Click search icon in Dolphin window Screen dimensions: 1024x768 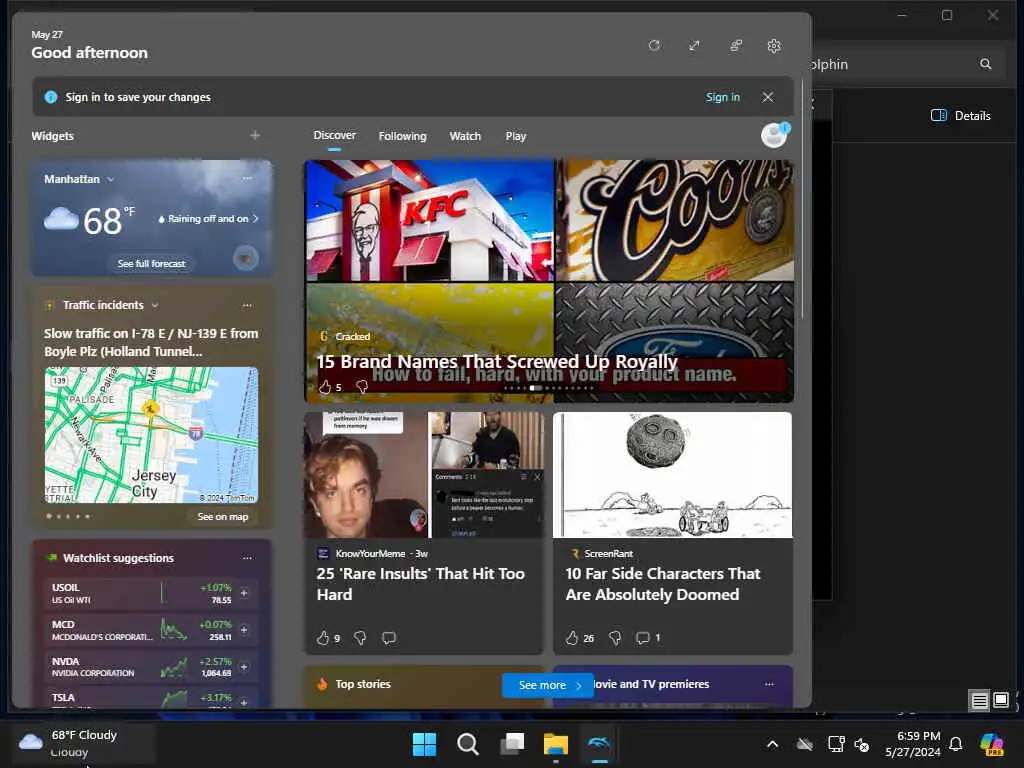pyautogui.click(x=985, y=64)
